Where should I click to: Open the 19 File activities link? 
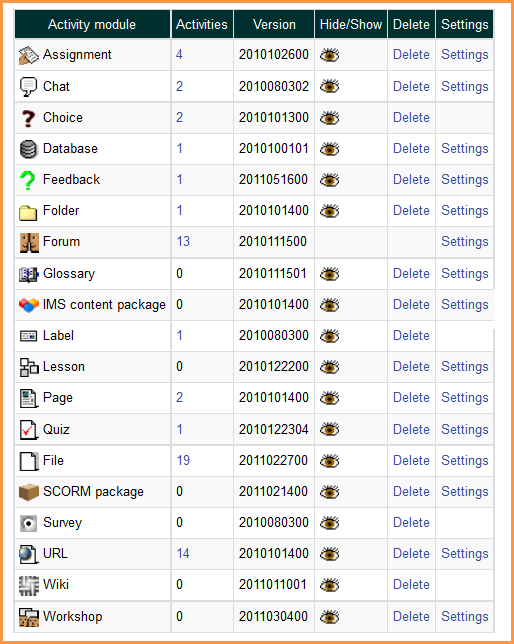click(183, 460)
